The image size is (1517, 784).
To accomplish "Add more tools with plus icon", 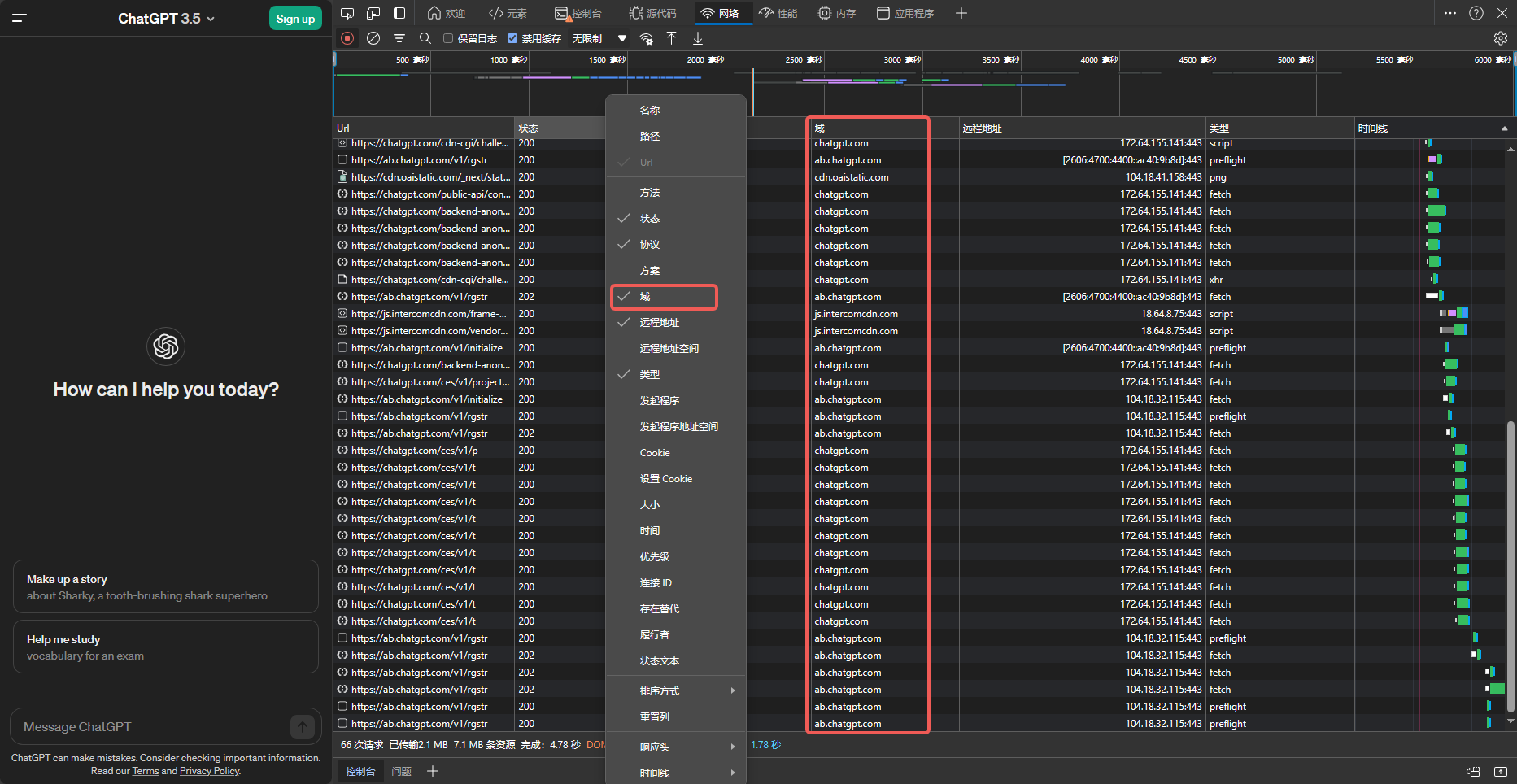I will (x=961, y=13).
